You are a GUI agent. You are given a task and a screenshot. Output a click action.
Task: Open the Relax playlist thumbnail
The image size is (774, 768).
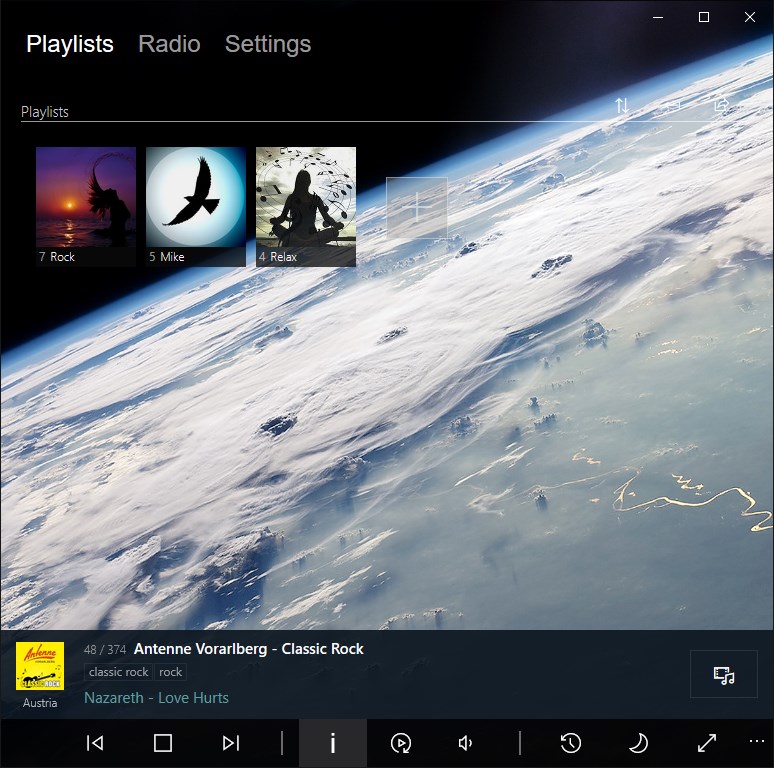pos(306,206)
